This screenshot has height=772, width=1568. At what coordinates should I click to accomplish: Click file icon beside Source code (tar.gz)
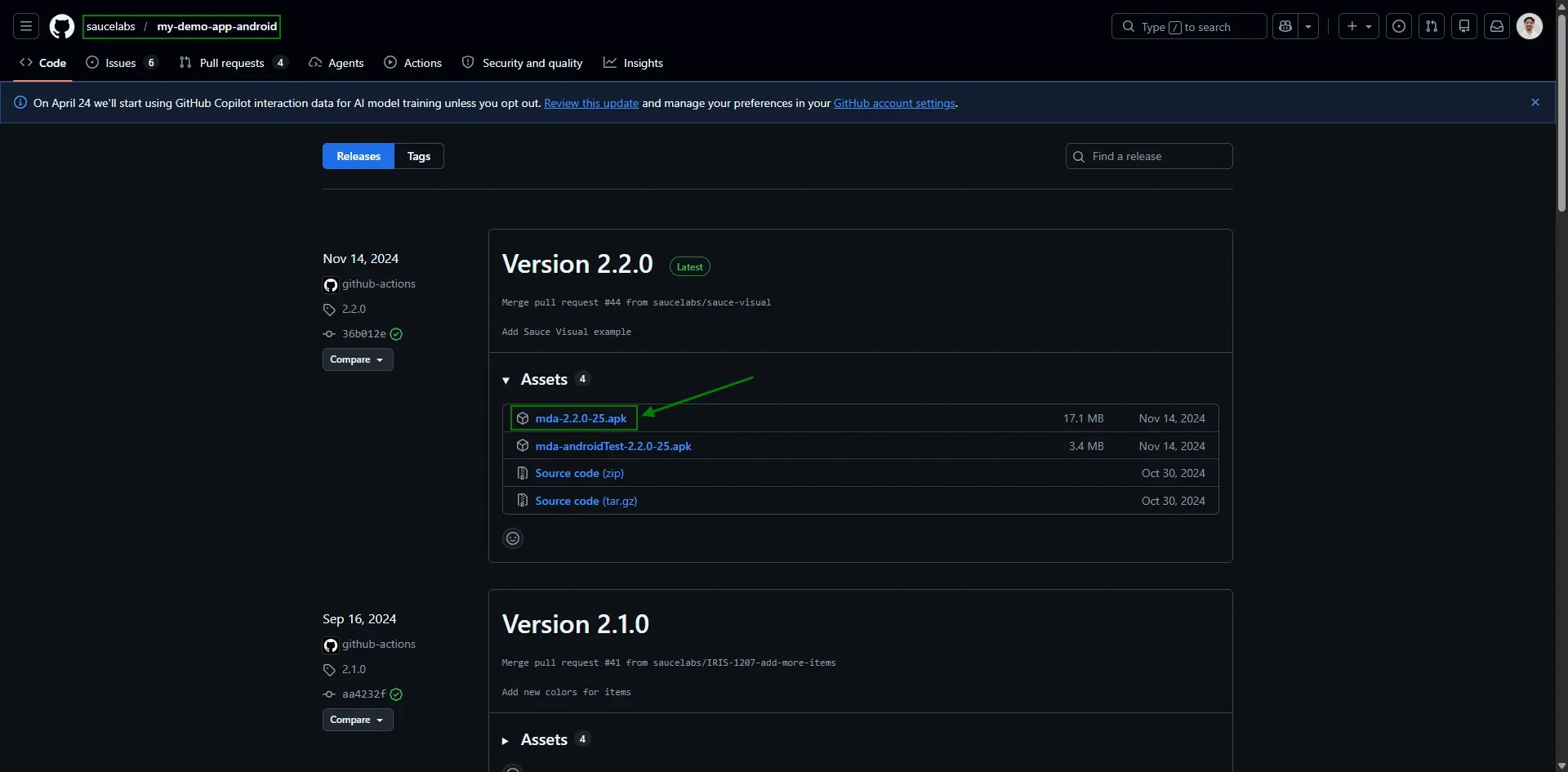point(523,501)
